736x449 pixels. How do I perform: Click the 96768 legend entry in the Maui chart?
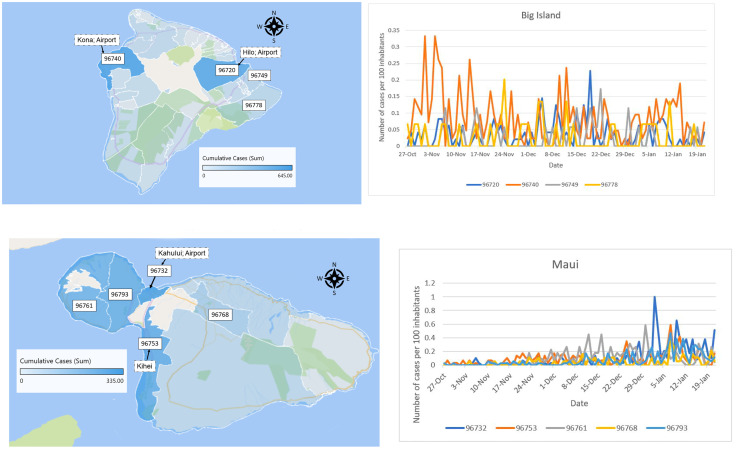click(617, 428)
